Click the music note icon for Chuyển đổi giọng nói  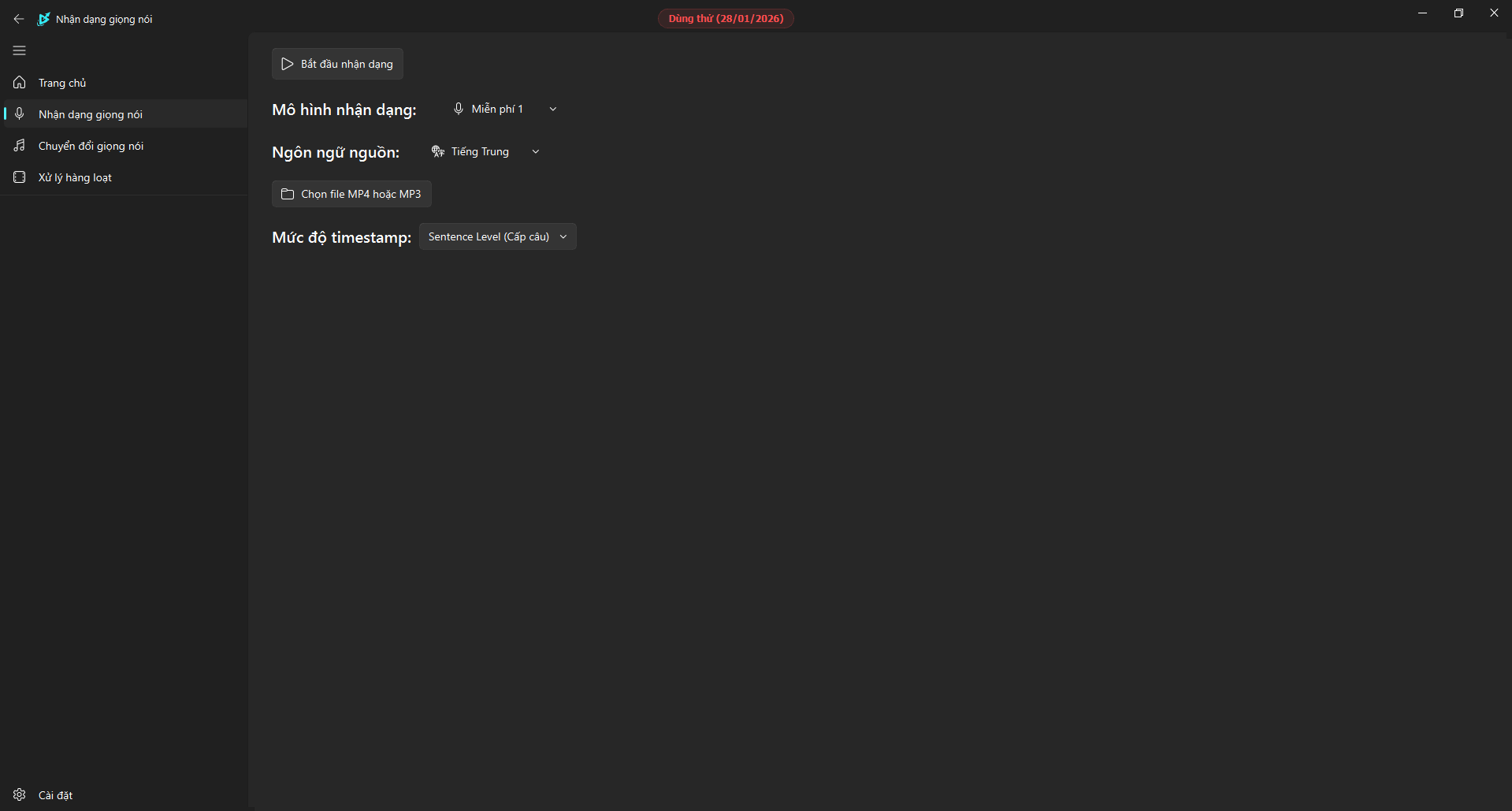[20, 146]
